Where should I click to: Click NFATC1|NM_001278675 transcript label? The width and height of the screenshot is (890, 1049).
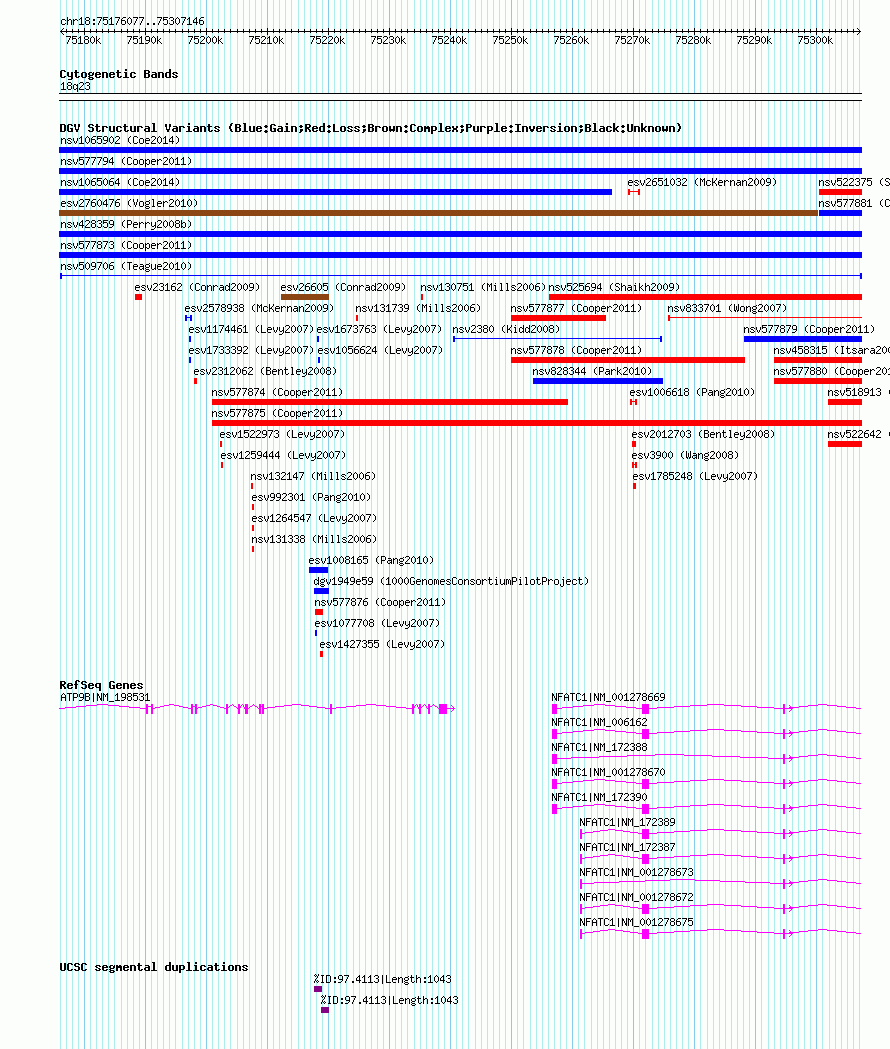point(636,922)
